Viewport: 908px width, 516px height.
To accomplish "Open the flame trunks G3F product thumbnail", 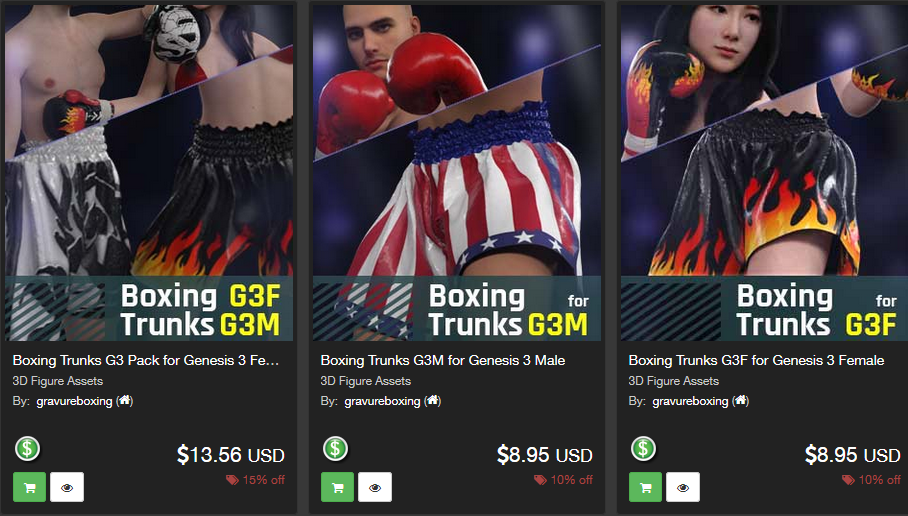I will tap(764, 173).
